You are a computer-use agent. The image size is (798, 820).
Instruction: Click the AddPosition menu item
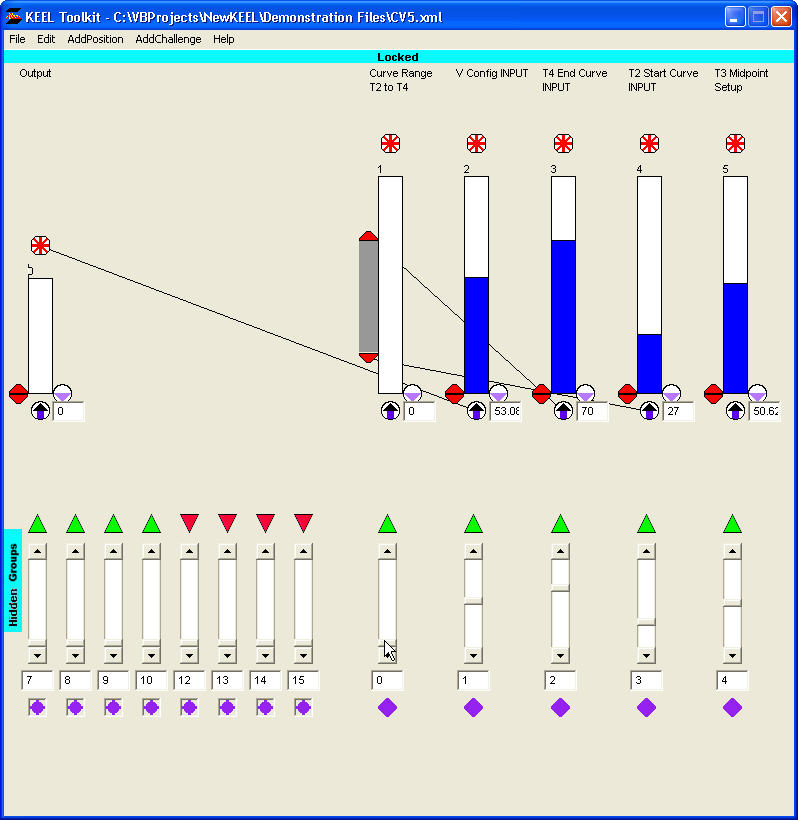(95, 39)
